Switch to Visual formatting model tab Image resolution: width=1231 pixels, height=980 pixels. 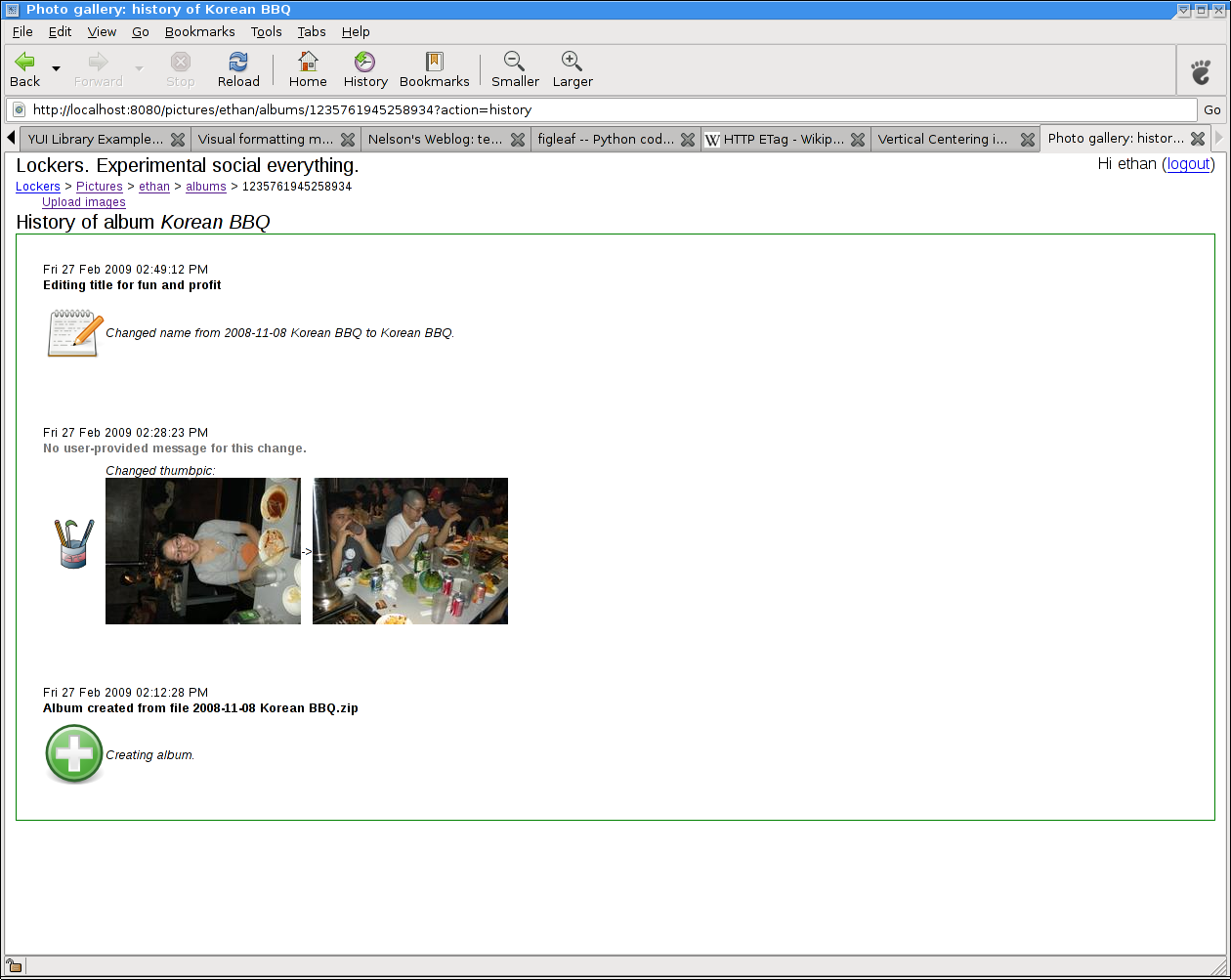pos(266,139)
